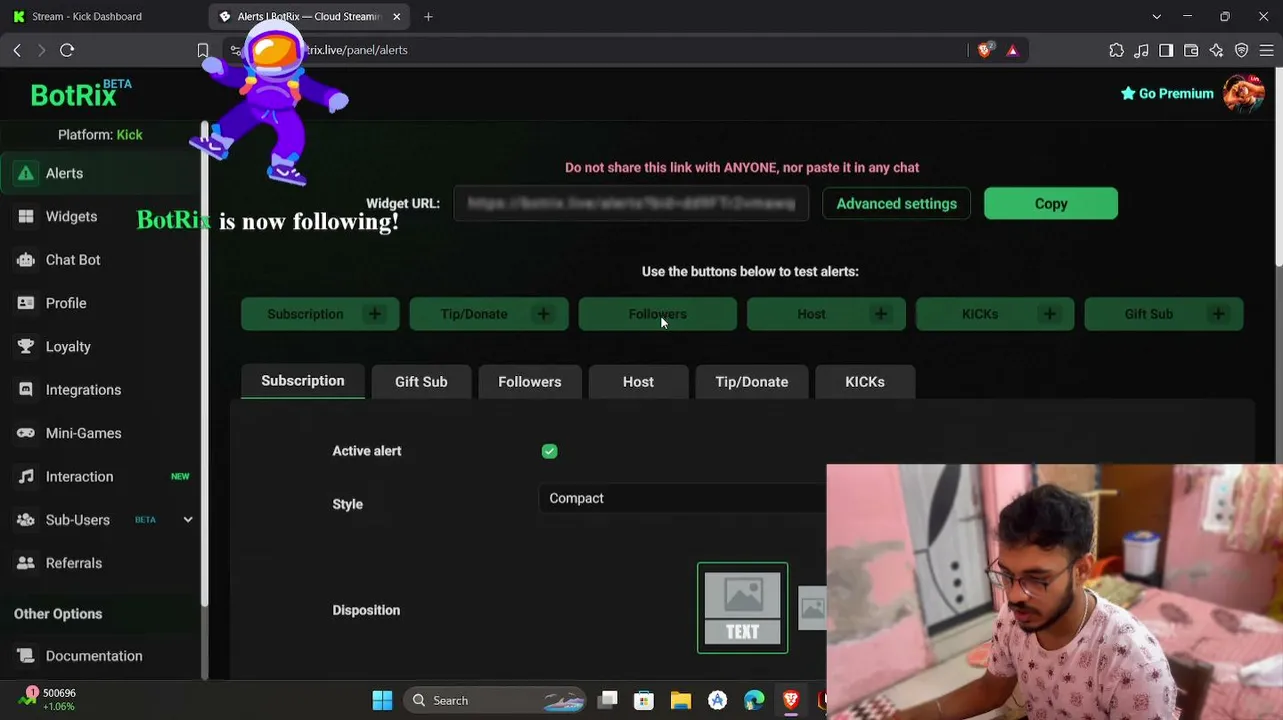The image size is (1283, 720).
Task: Switch to the Gift Sub settings tab
Action: 421,381
